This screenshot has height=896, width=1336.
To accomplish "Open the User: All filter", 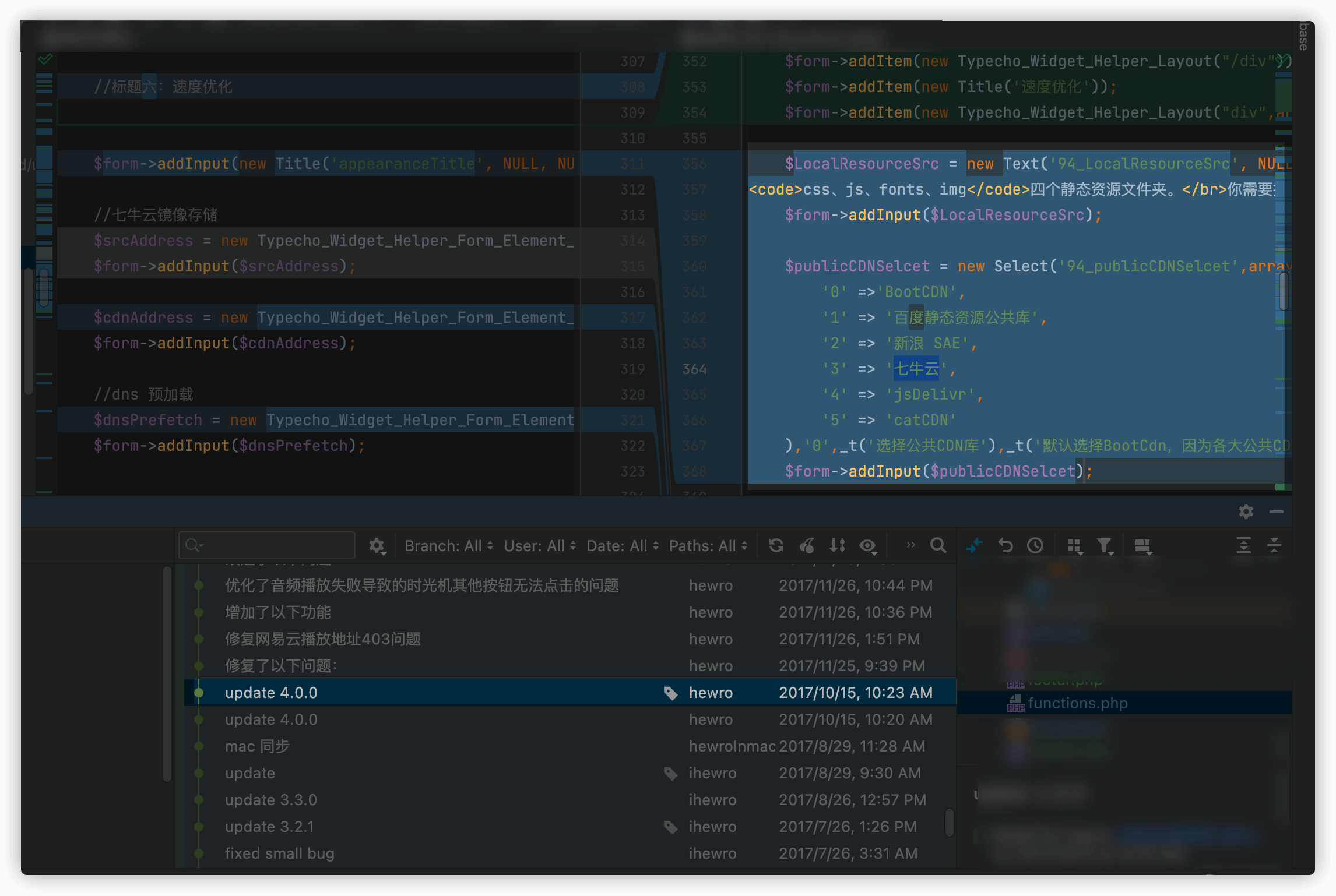I will 540,546.
